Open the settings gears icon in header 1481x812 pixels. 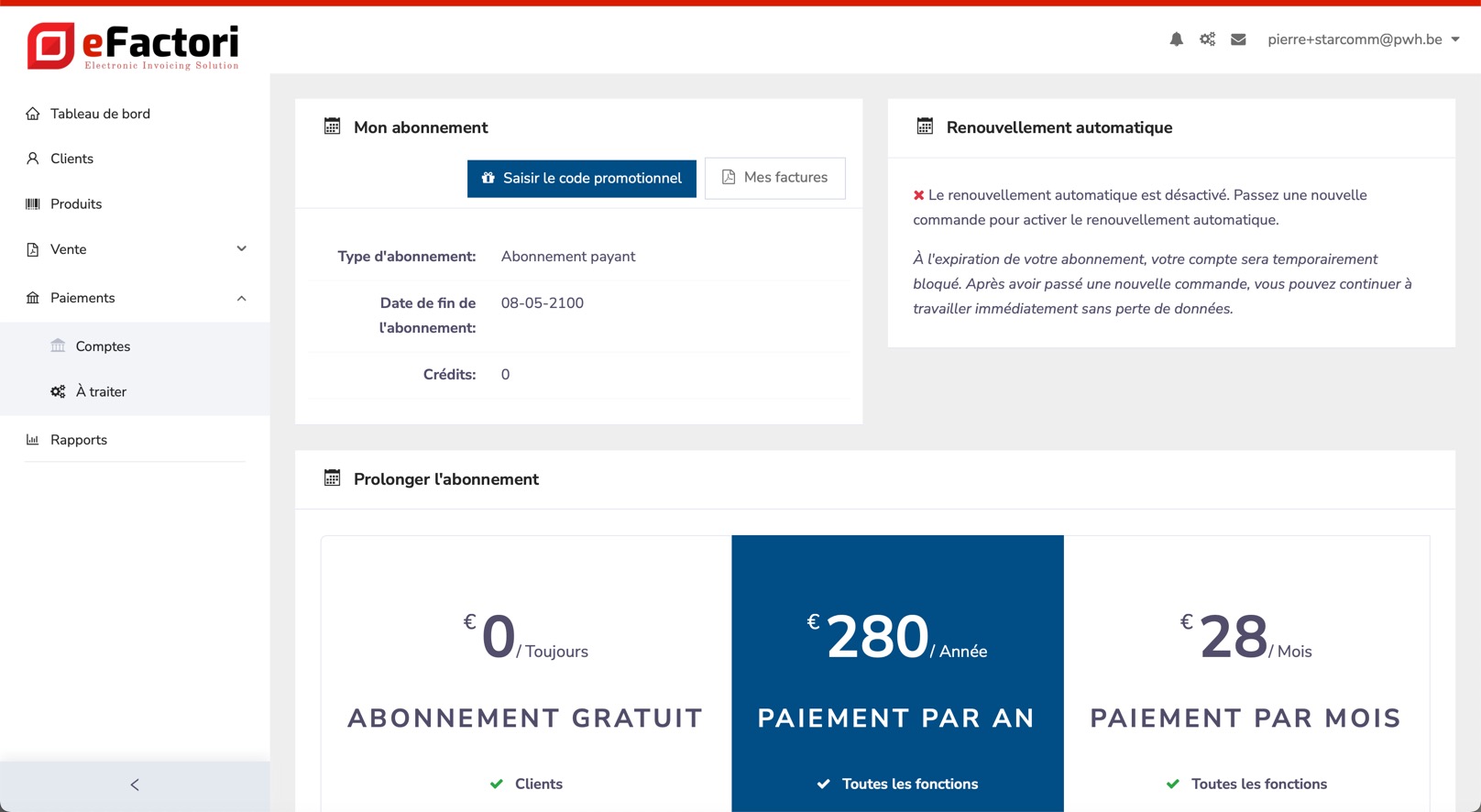(x=1208, y=39)
